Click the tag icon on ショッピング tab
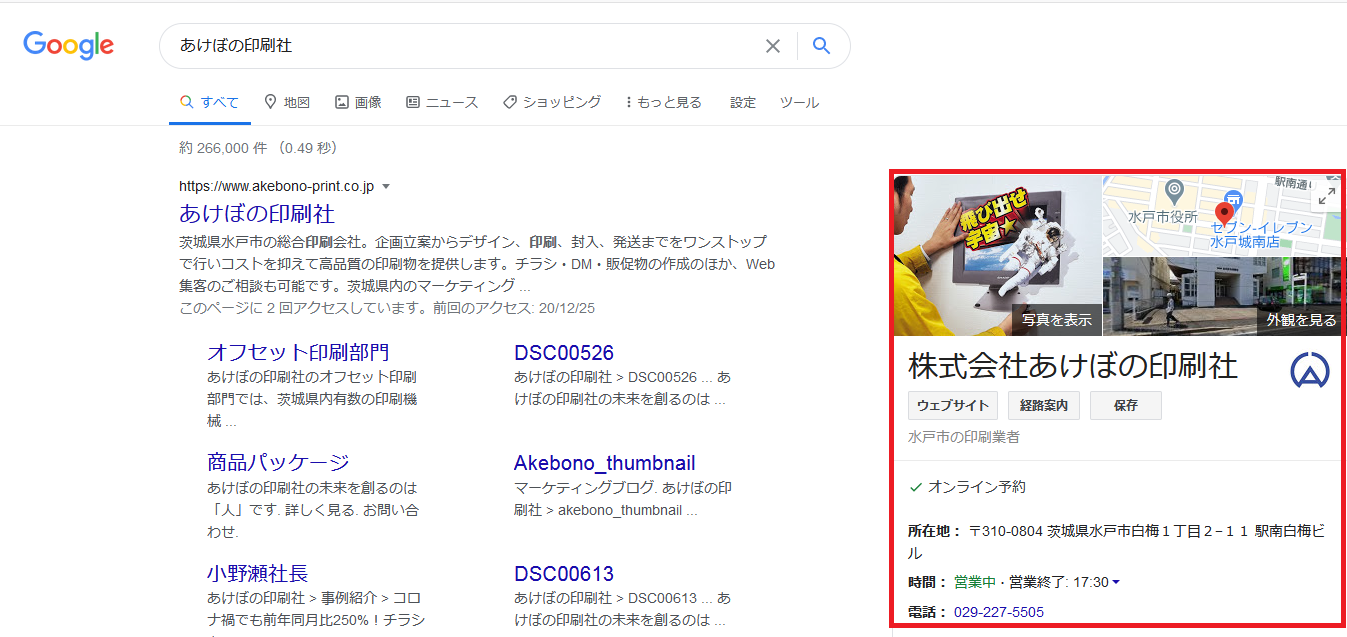 [509, 102]
